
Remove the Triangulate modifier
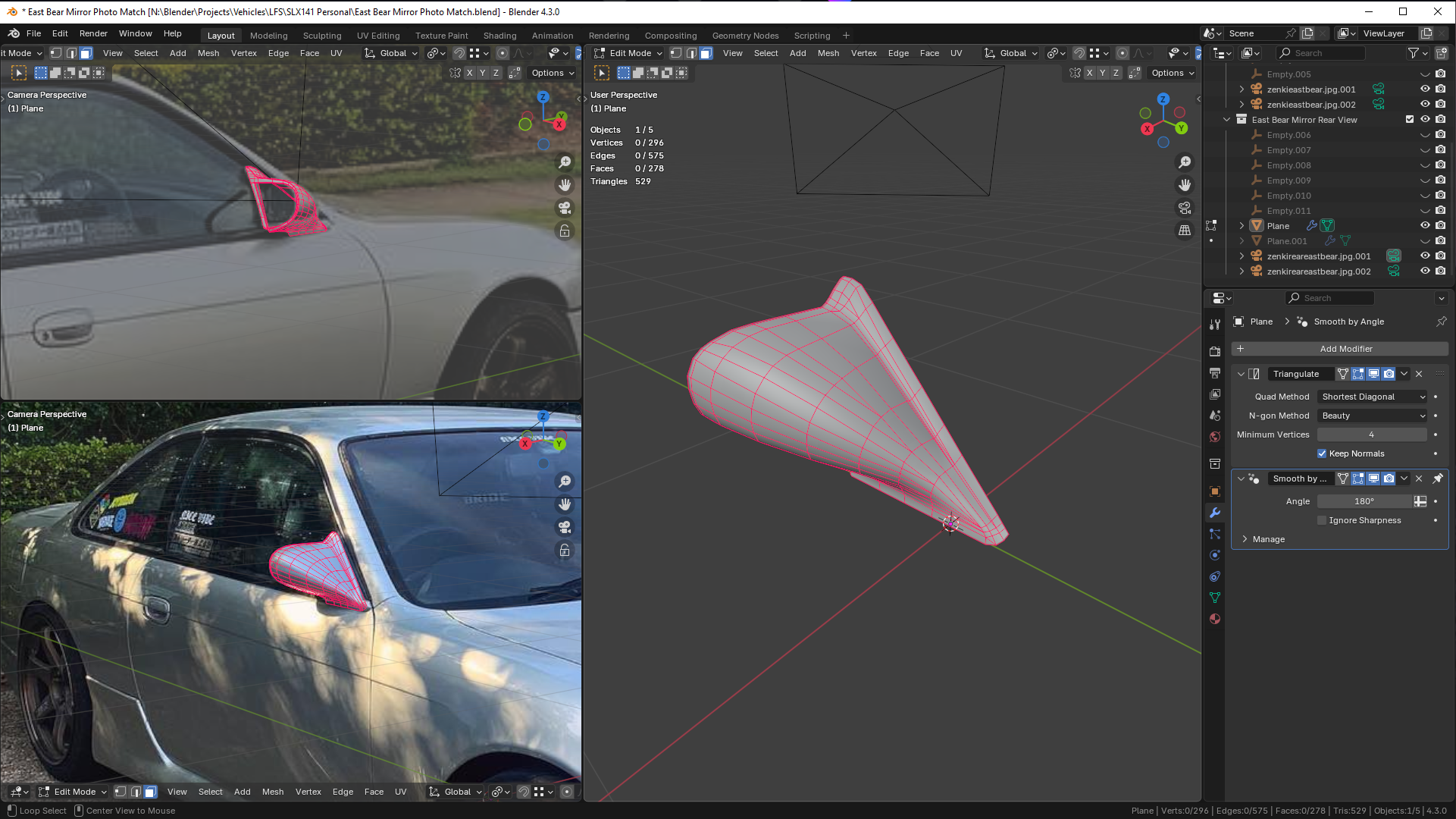(1419, 374)
